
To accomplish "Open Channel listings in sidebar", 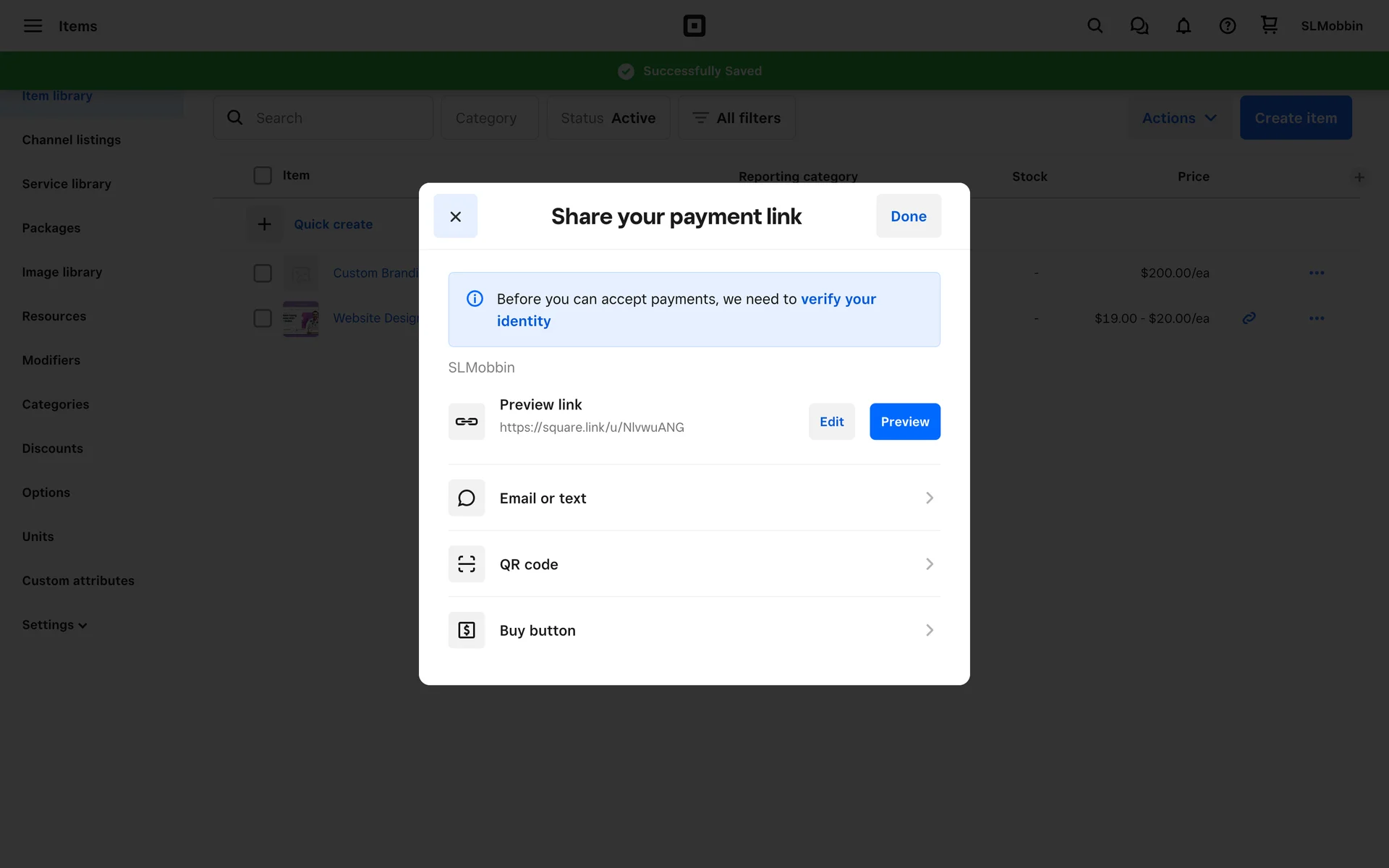I will pyautogui.click(x=72, y=140).
